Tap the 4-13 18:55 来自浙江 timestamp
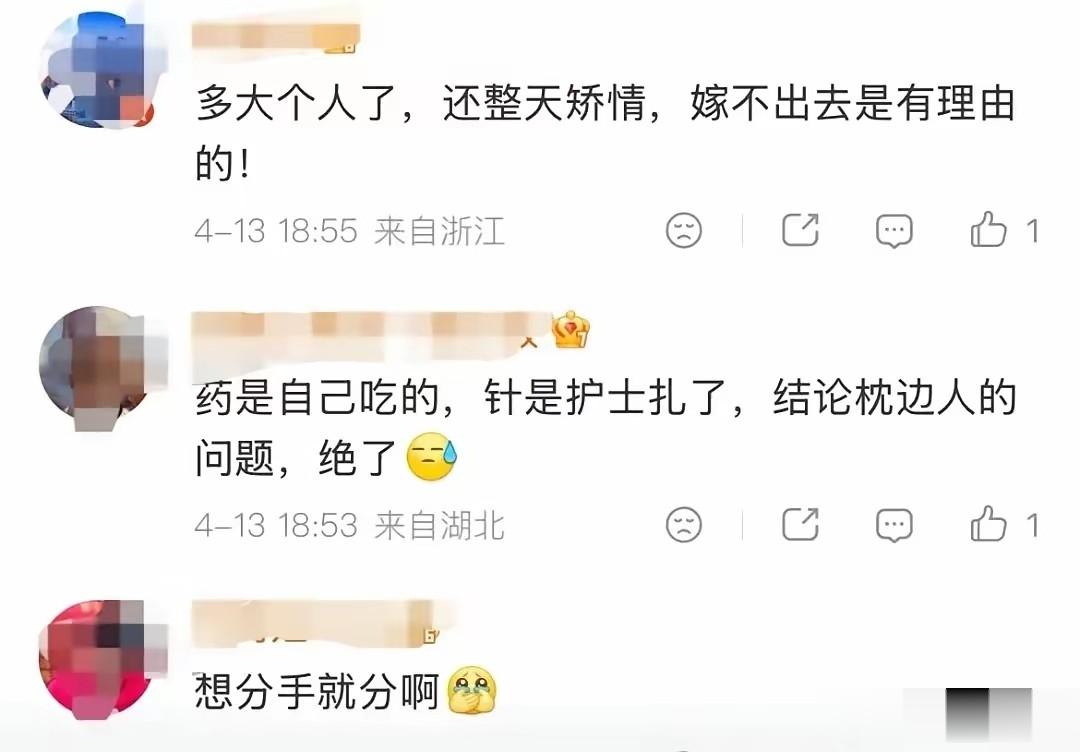The height and width of the screenshot is (752, 1080). [x=350, y=231]
